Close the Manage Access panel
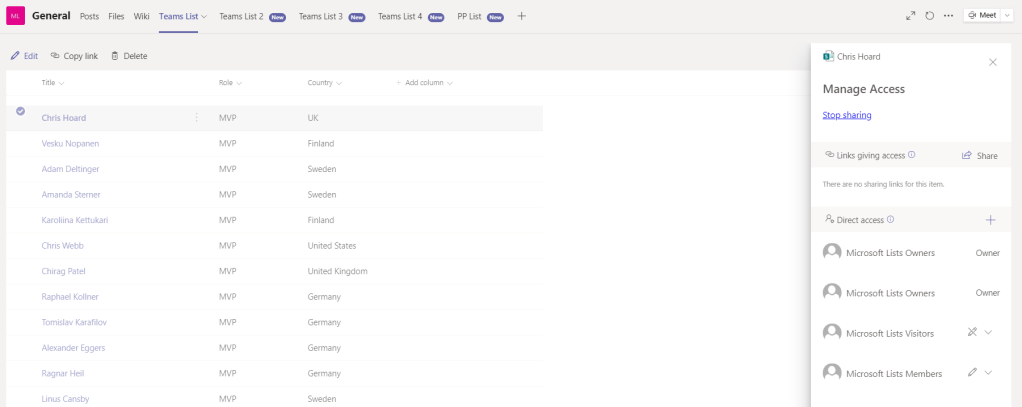Image resolution: width=1022 pixels, height=407 pixels. (992, 62)
